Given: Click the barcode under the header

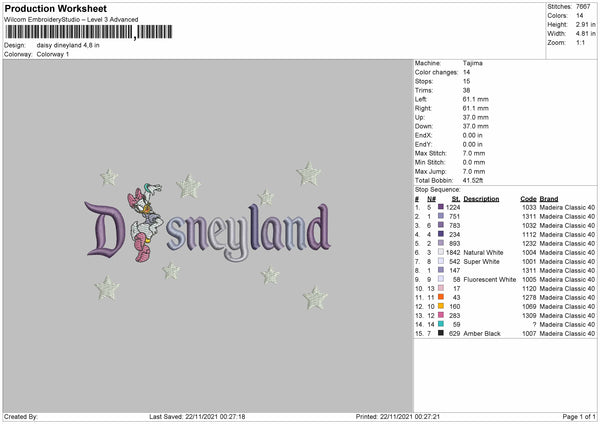Looking at the screenshot, I should (x=89, y=32).
